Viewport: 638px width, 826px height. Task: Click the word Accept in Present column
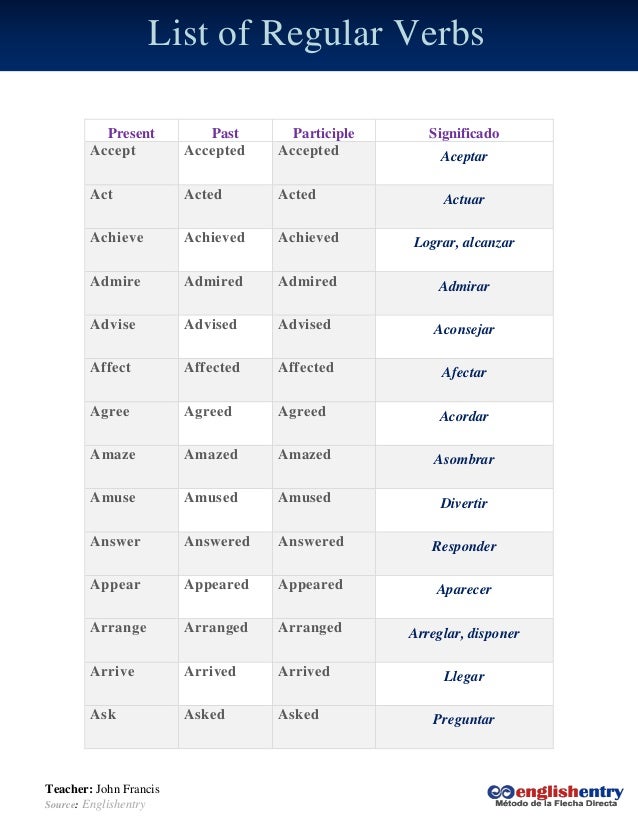[x=113, y=151]
